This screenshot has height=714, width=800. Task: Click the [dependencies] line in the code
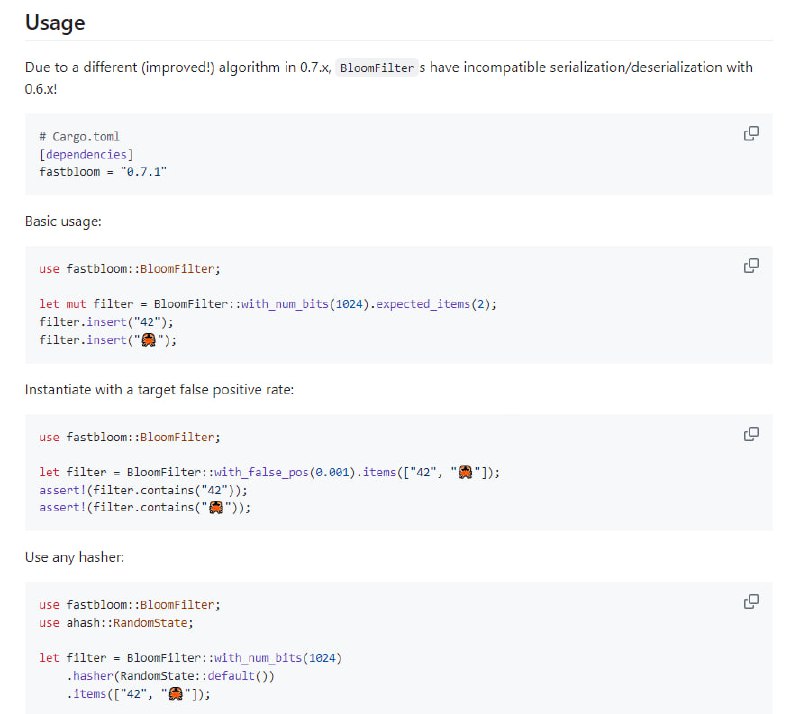coord(86,154)
